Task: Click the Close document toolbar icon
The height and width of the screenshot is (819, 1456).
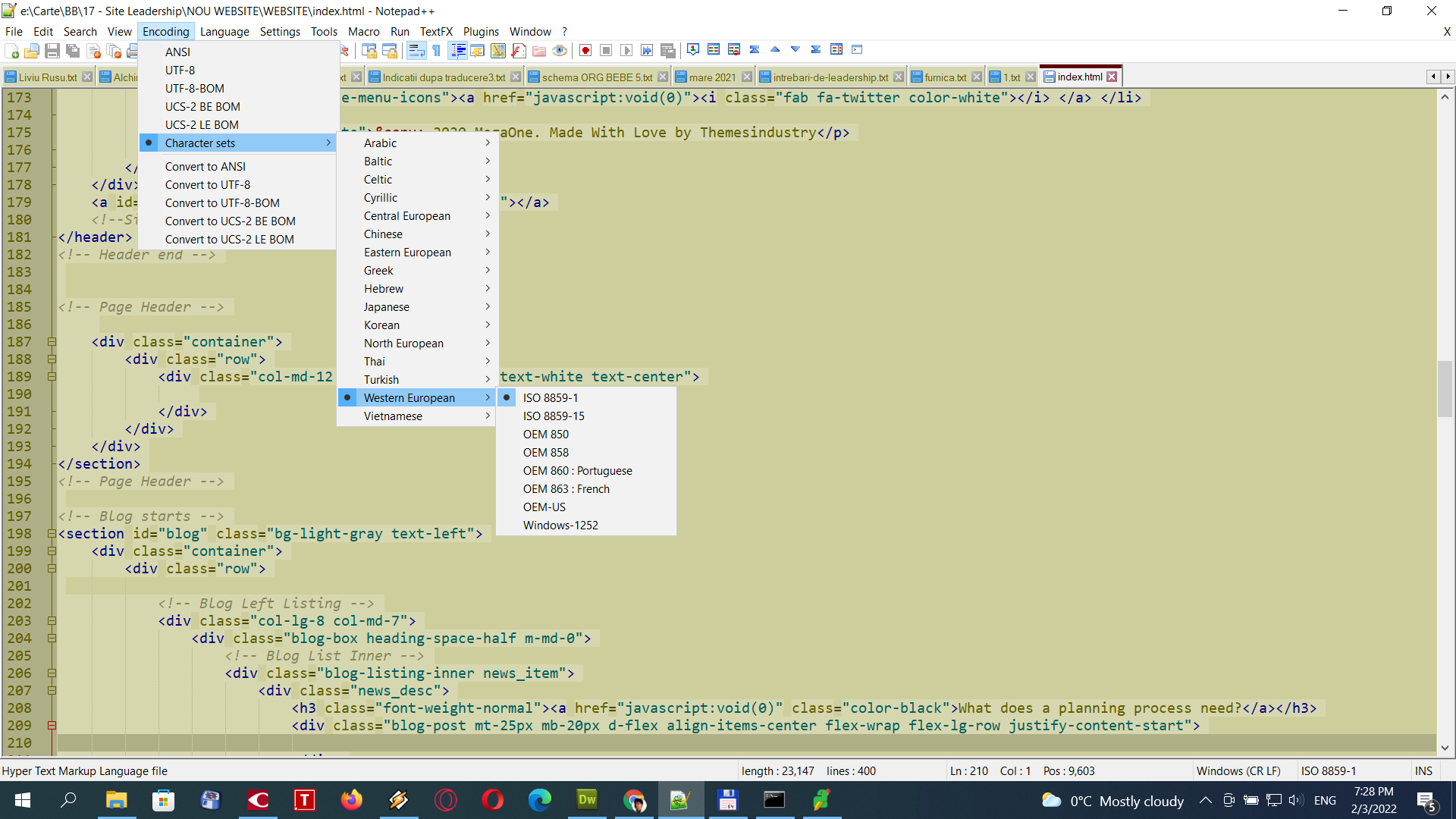Action: coord(93,51)
